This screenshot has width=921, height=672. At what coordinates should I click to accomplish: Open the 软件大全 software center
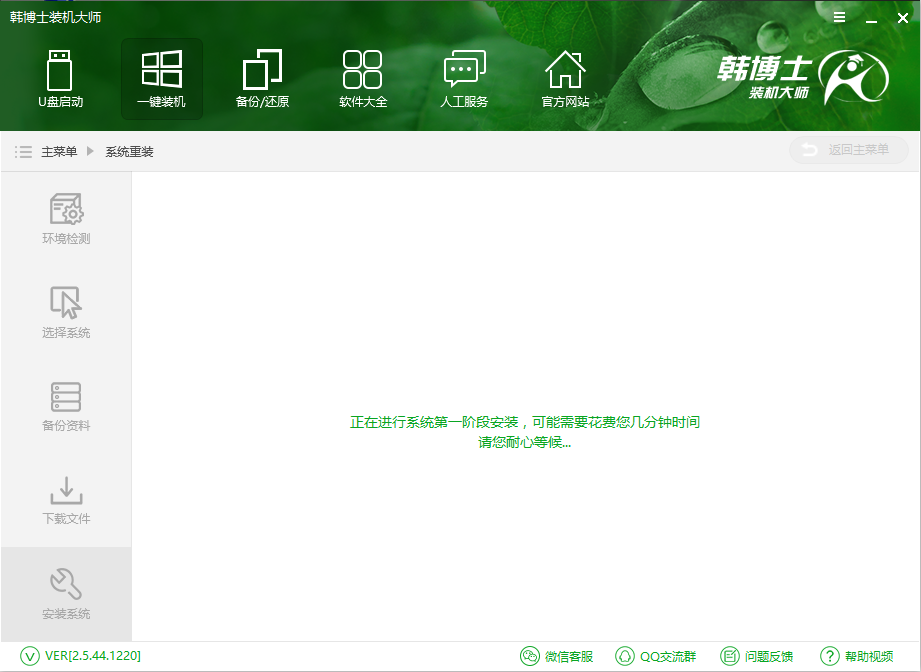pyautogui.click(x=362, y=78)
